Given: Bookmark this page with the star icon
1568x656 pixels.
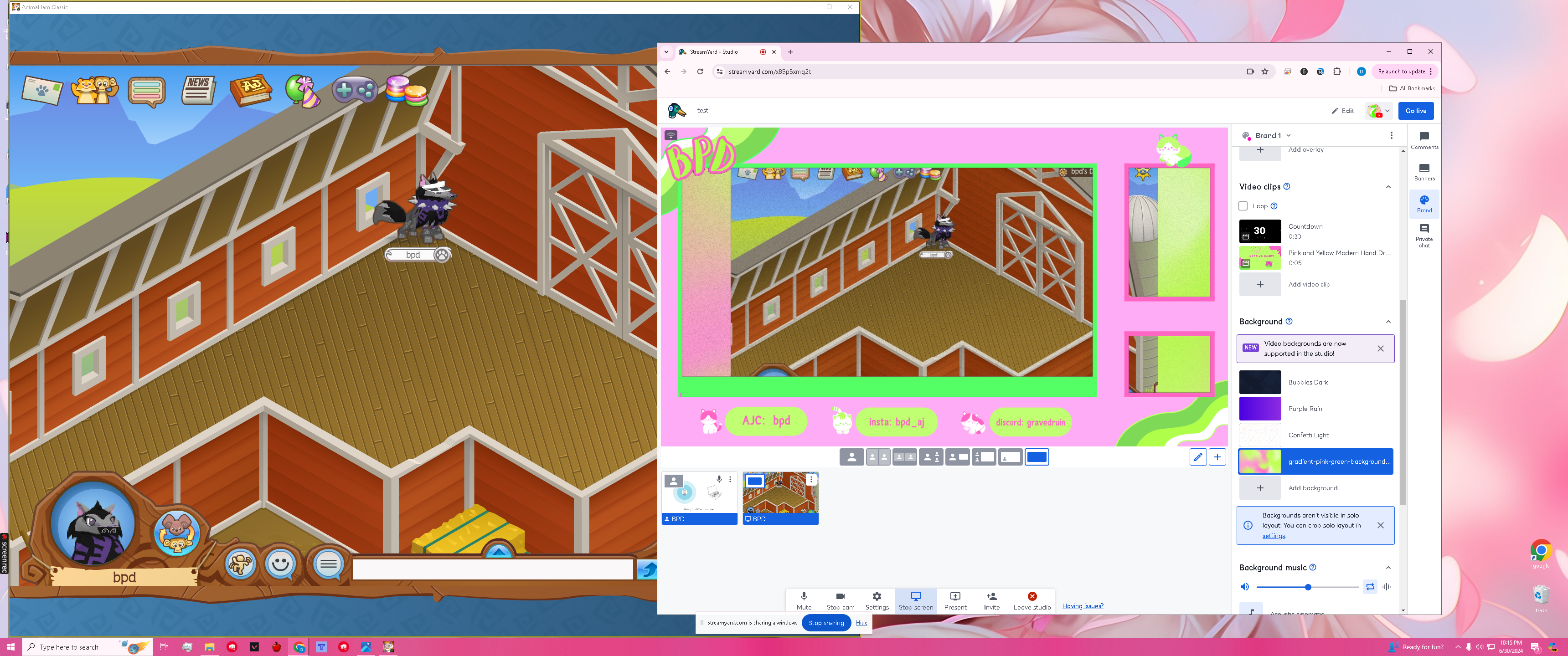Looking at the screenshot, I should [1265, 72].
